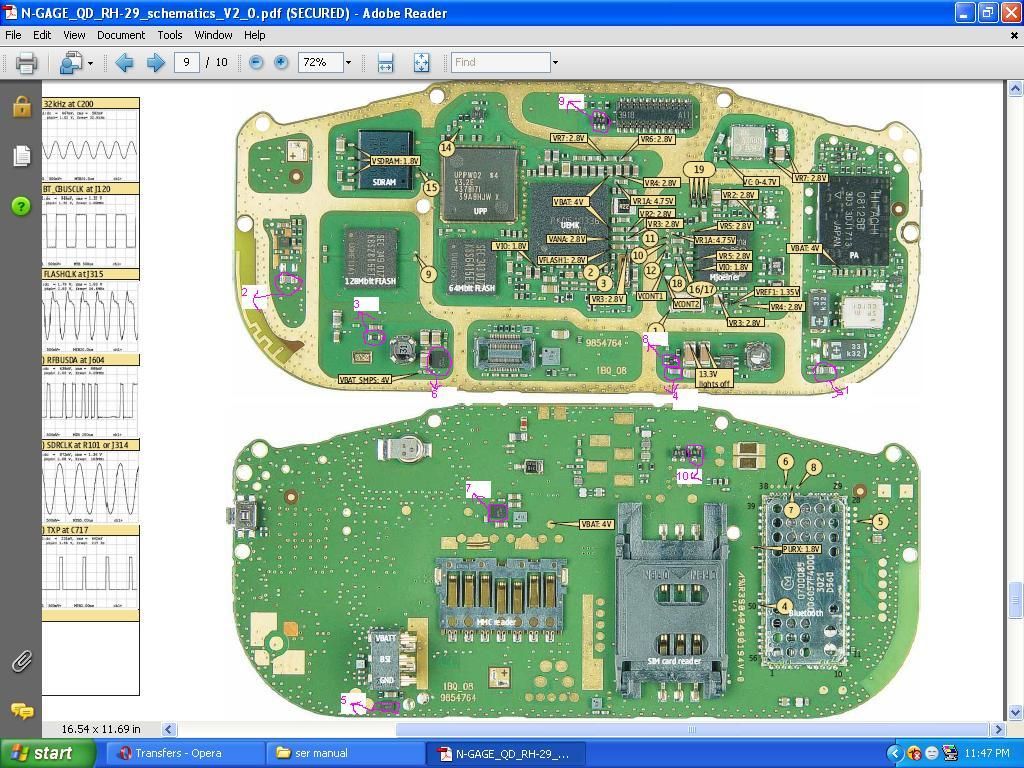Click the page size text 16.54 x 11.69 in
1024x768 pixels.
pos(101,729)
